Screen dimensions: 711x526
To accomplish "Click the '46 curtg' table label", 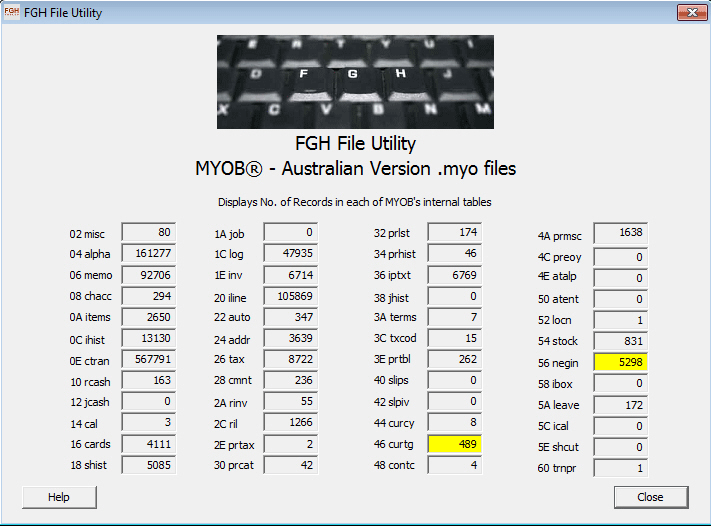I will tap(394, 444).
